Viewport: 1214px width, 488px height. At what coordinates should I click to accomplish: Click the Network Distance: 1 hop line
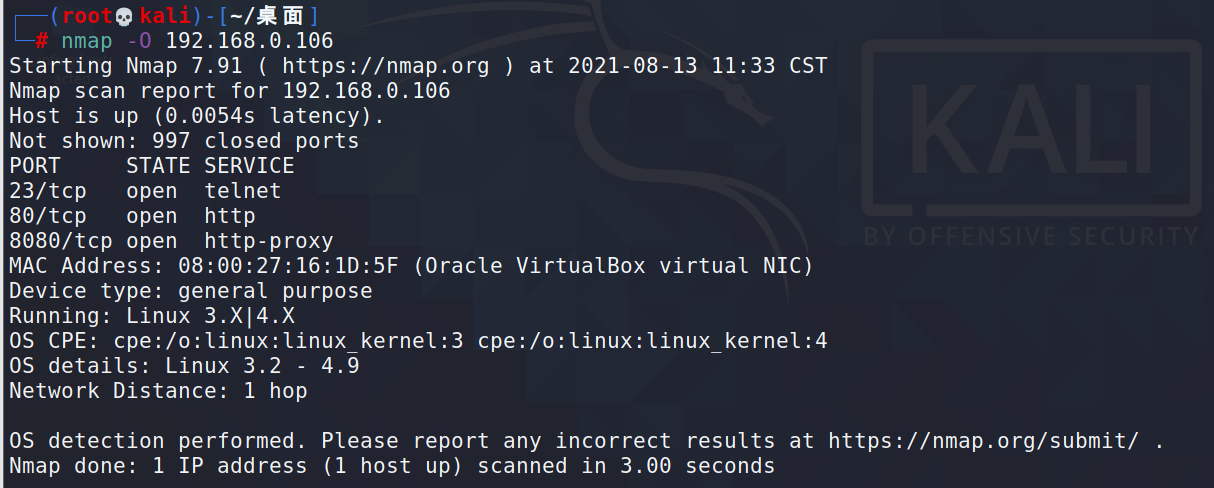[158, 391]
